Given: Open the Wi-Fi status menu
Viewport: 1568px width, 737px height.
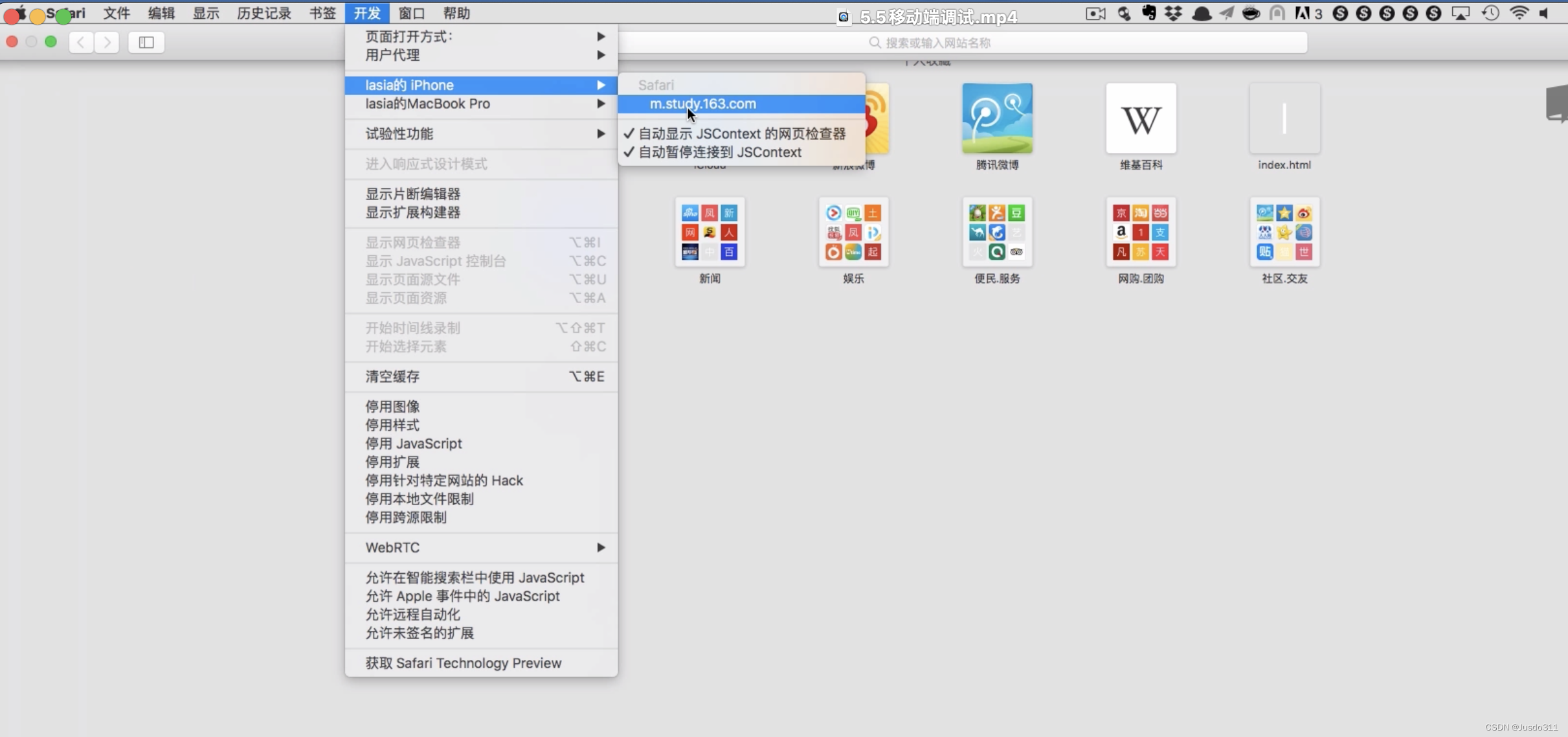Looking at the screenshot, I should [x=1519, y=13].
